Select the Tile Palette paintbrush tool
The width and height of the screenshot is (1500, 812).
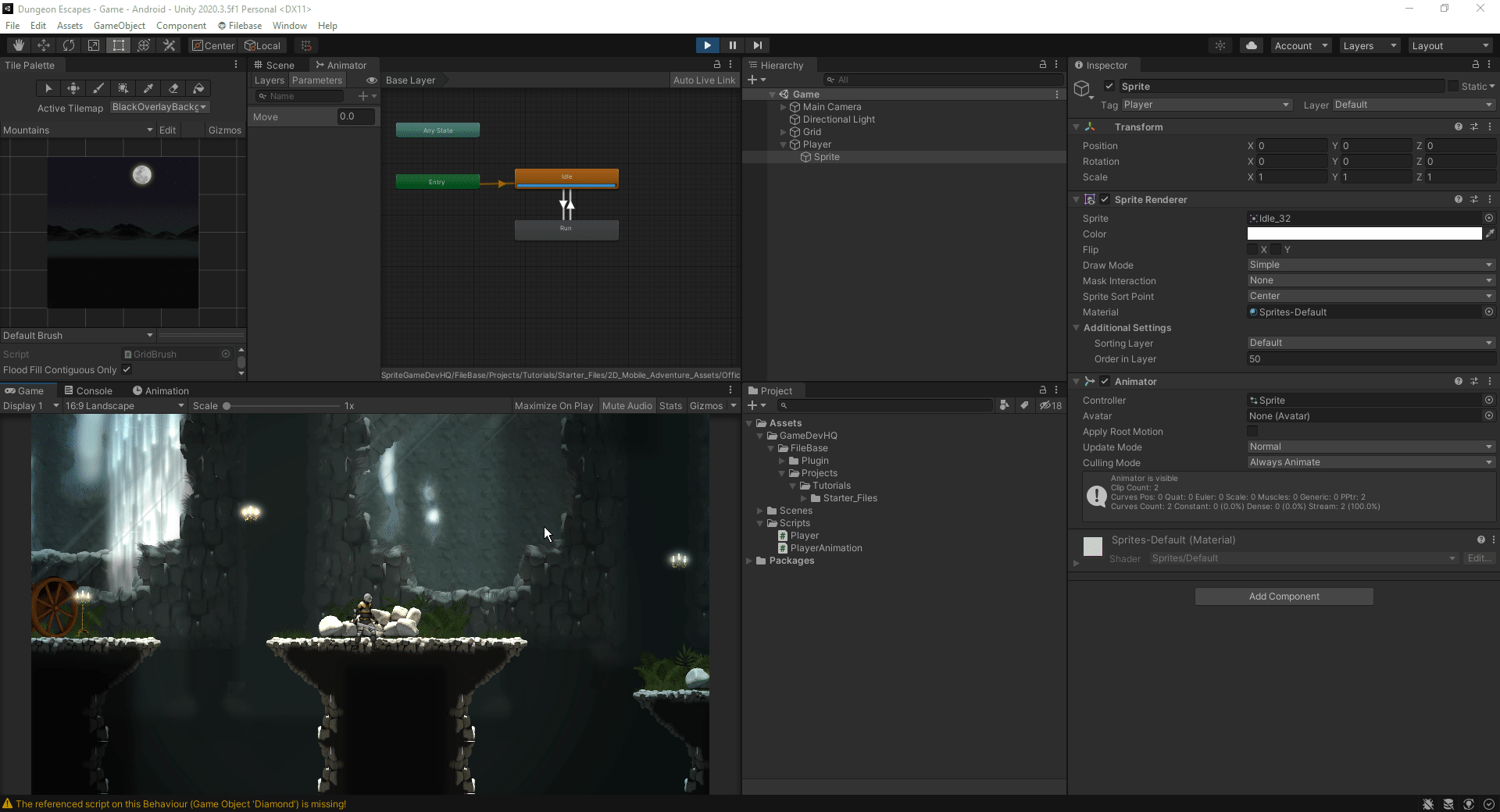click(98, 88)
